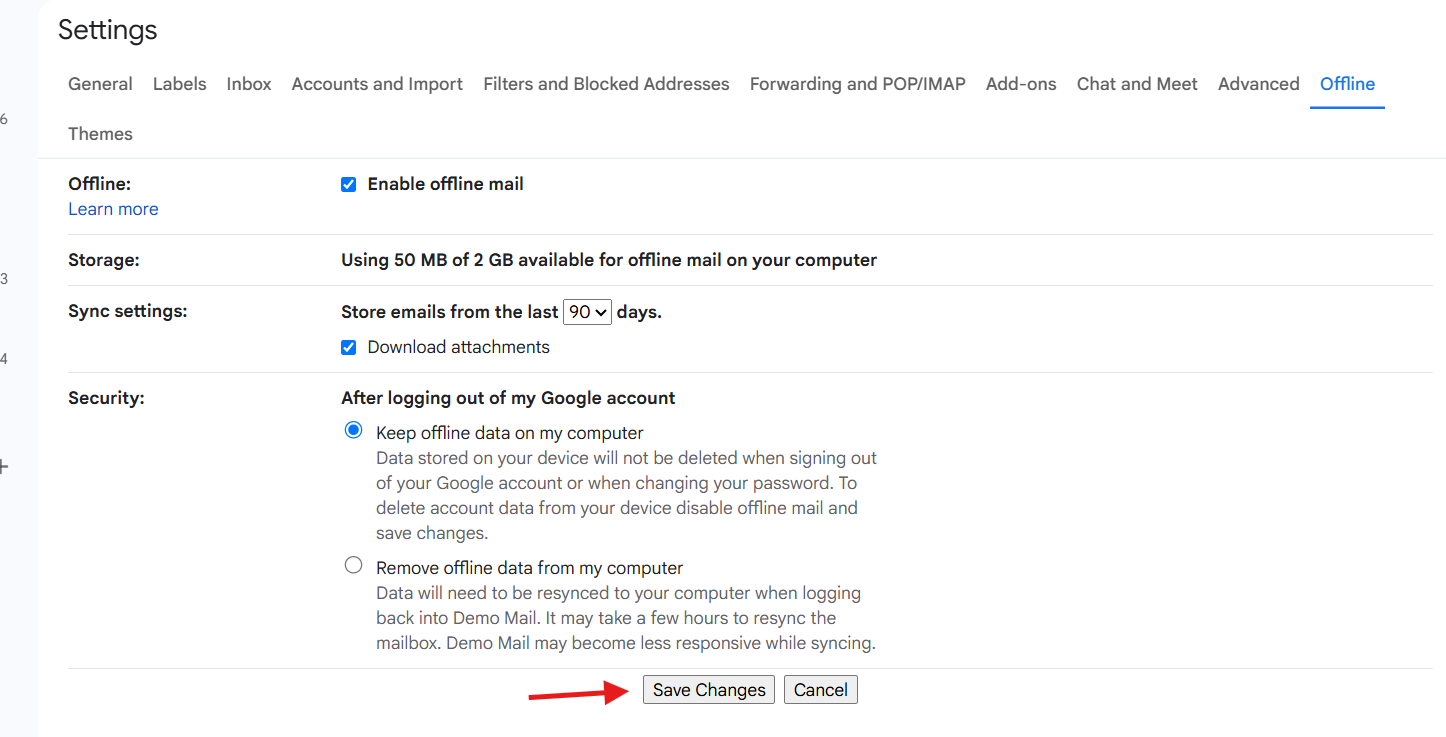This screenshot has width=1446, height=737.
Task: Toggle the Enable offline mail checkbox
Action: (x=348, y=184)
